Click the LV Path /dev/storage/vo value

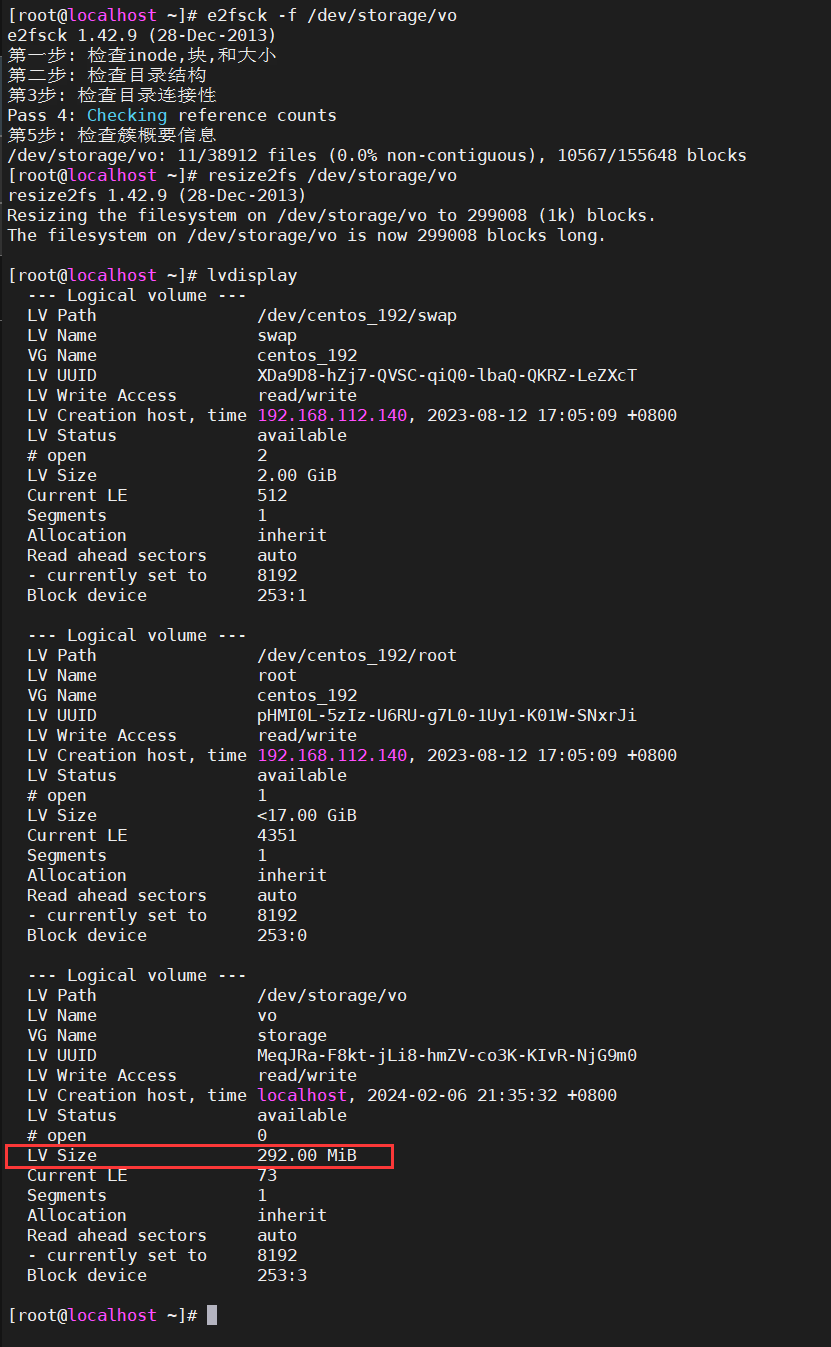pyautogui.click(x=332, y=995)
